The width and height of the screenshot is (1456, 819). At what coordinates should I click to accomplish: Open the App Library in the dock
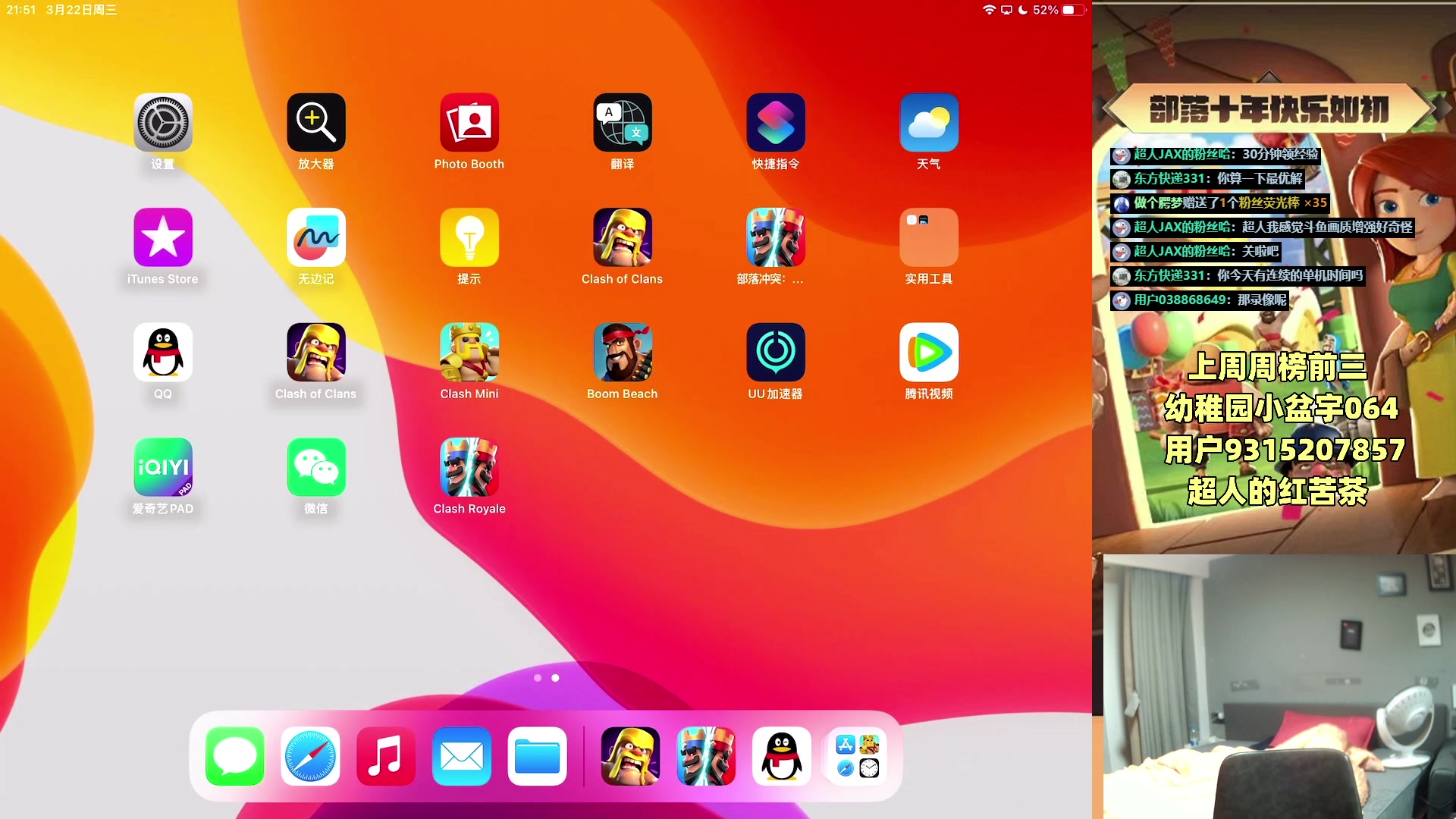coord(858,756)
